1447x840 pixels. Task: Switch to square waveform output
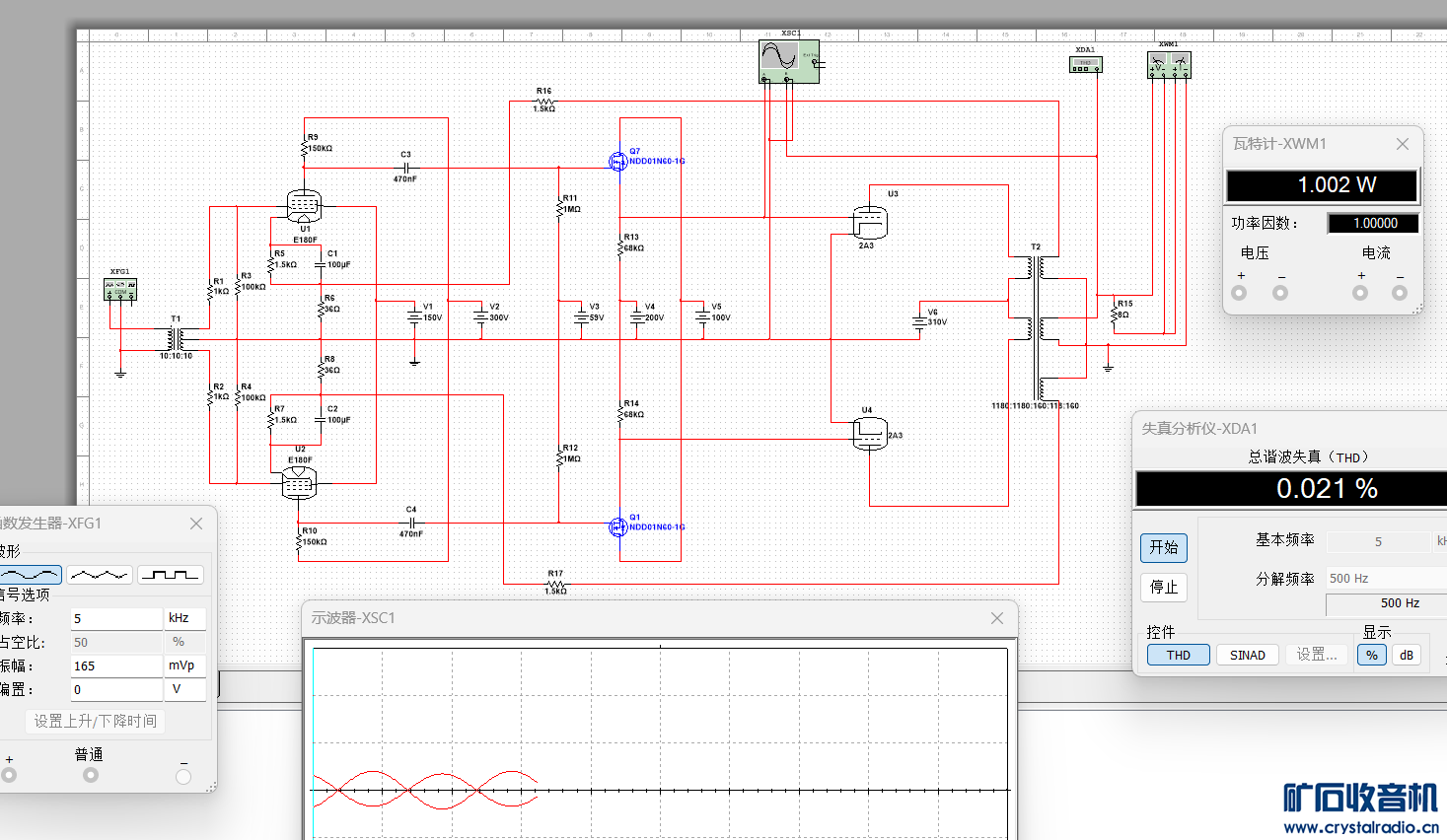(170, 574)
